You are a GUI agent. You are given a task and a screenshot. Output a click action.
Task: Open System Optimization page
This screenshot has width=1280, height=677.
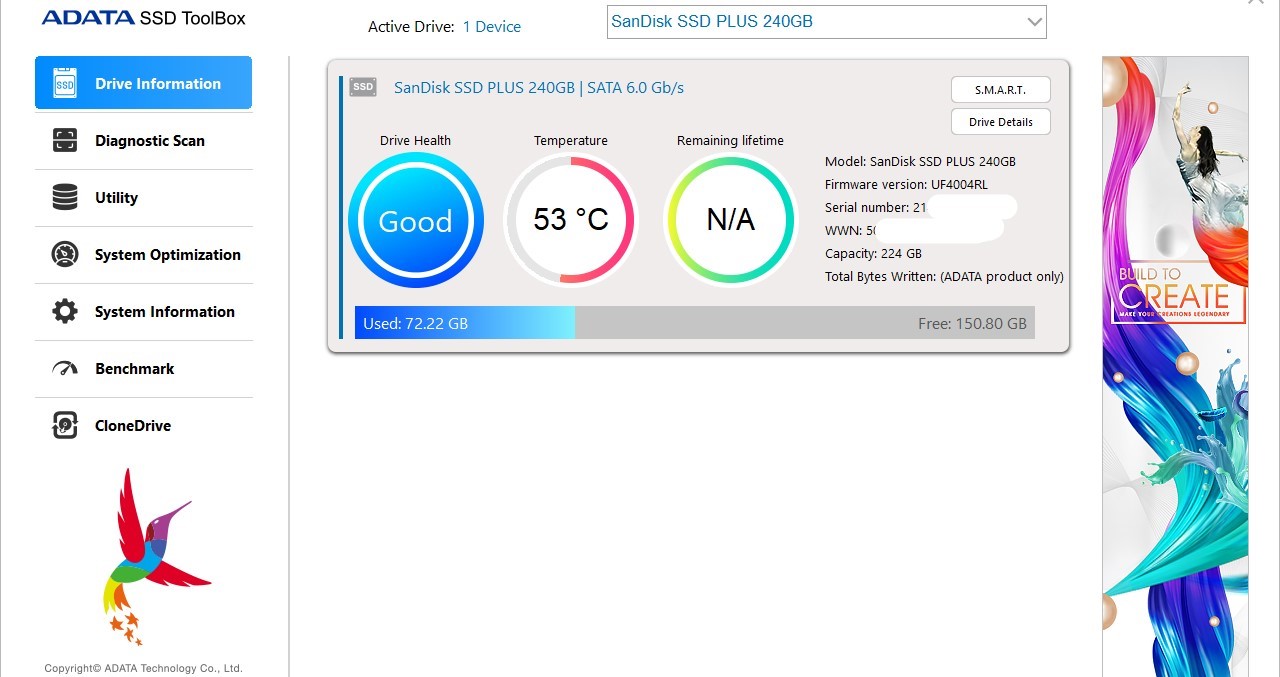click(x=143, y=255)
